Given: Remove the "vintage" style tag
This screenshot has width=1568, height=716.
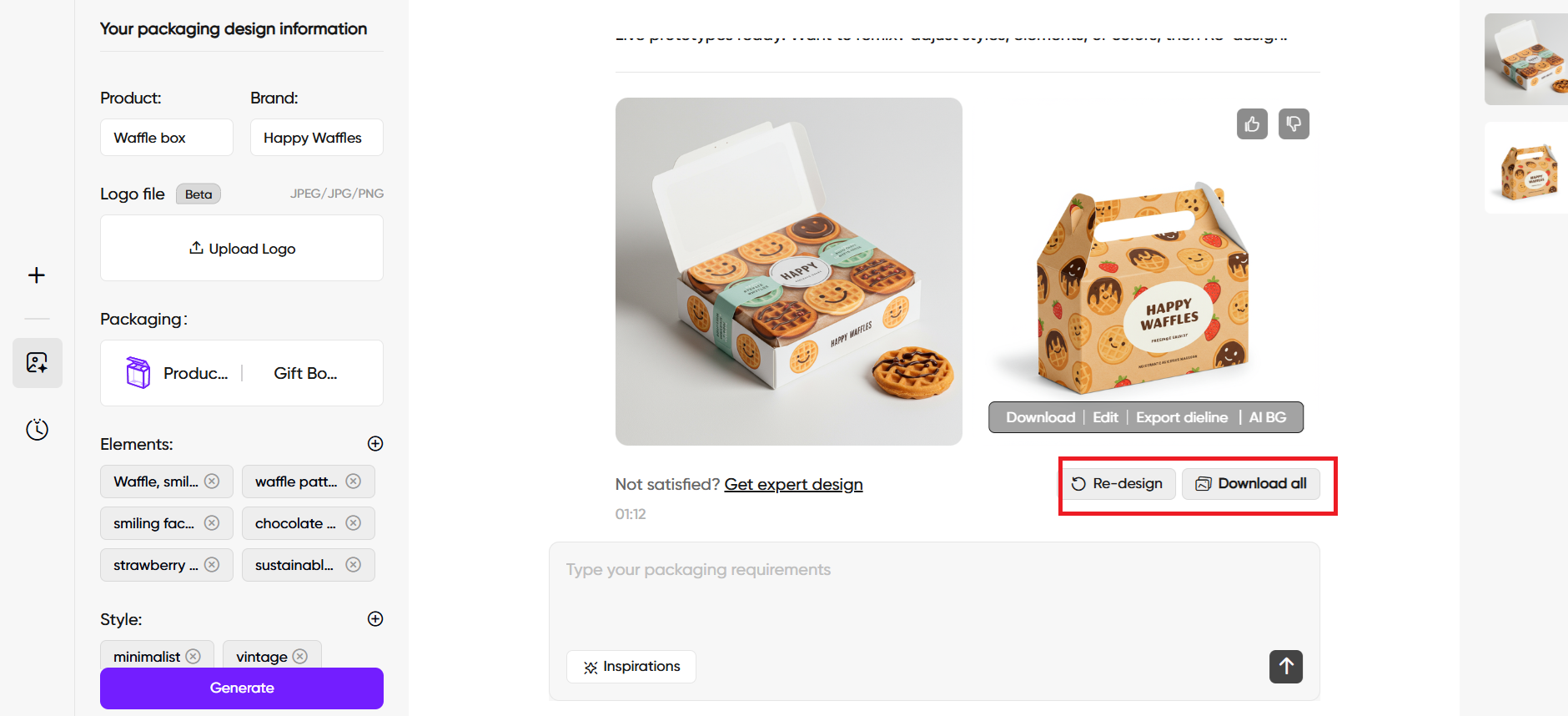Looking at the screenshot, I should (x=300, y=657).
